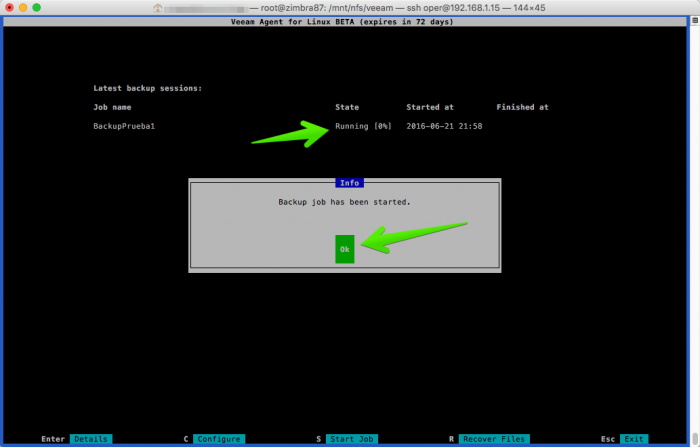Click the Job name column header

point(112,107)
